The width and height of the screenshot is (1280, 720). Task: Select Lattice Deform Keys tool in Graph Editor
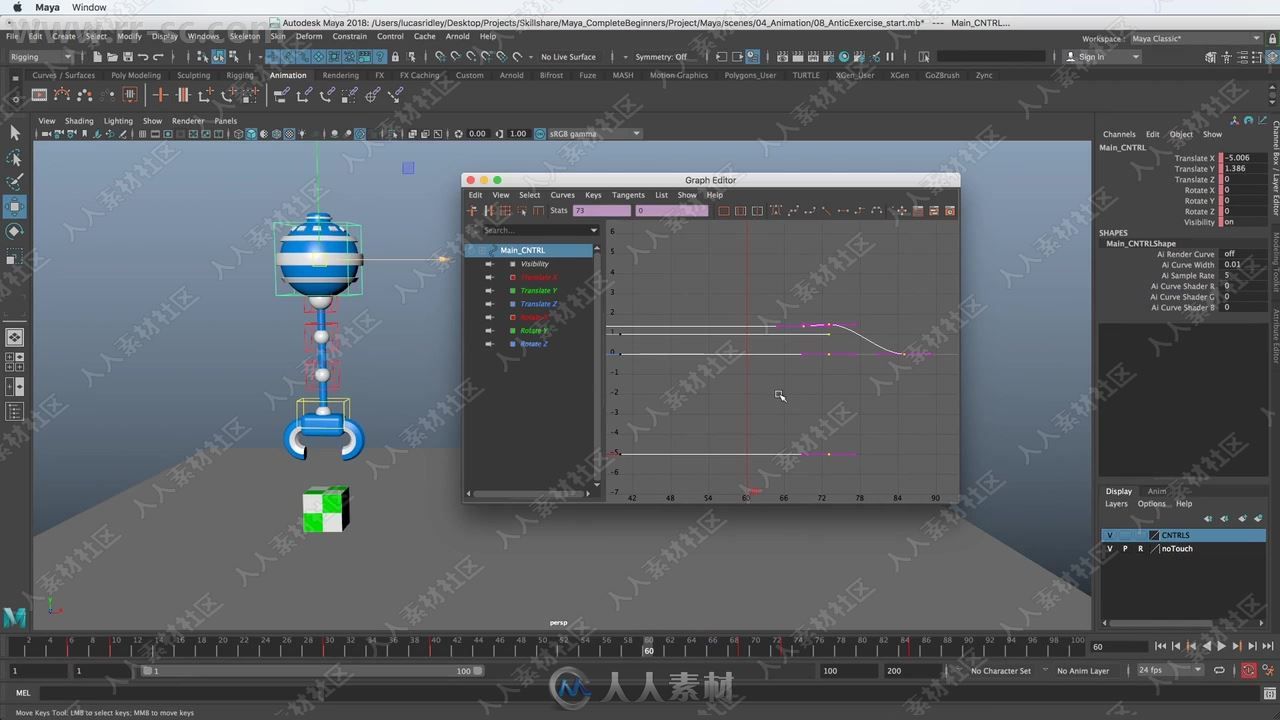point(505,211)
